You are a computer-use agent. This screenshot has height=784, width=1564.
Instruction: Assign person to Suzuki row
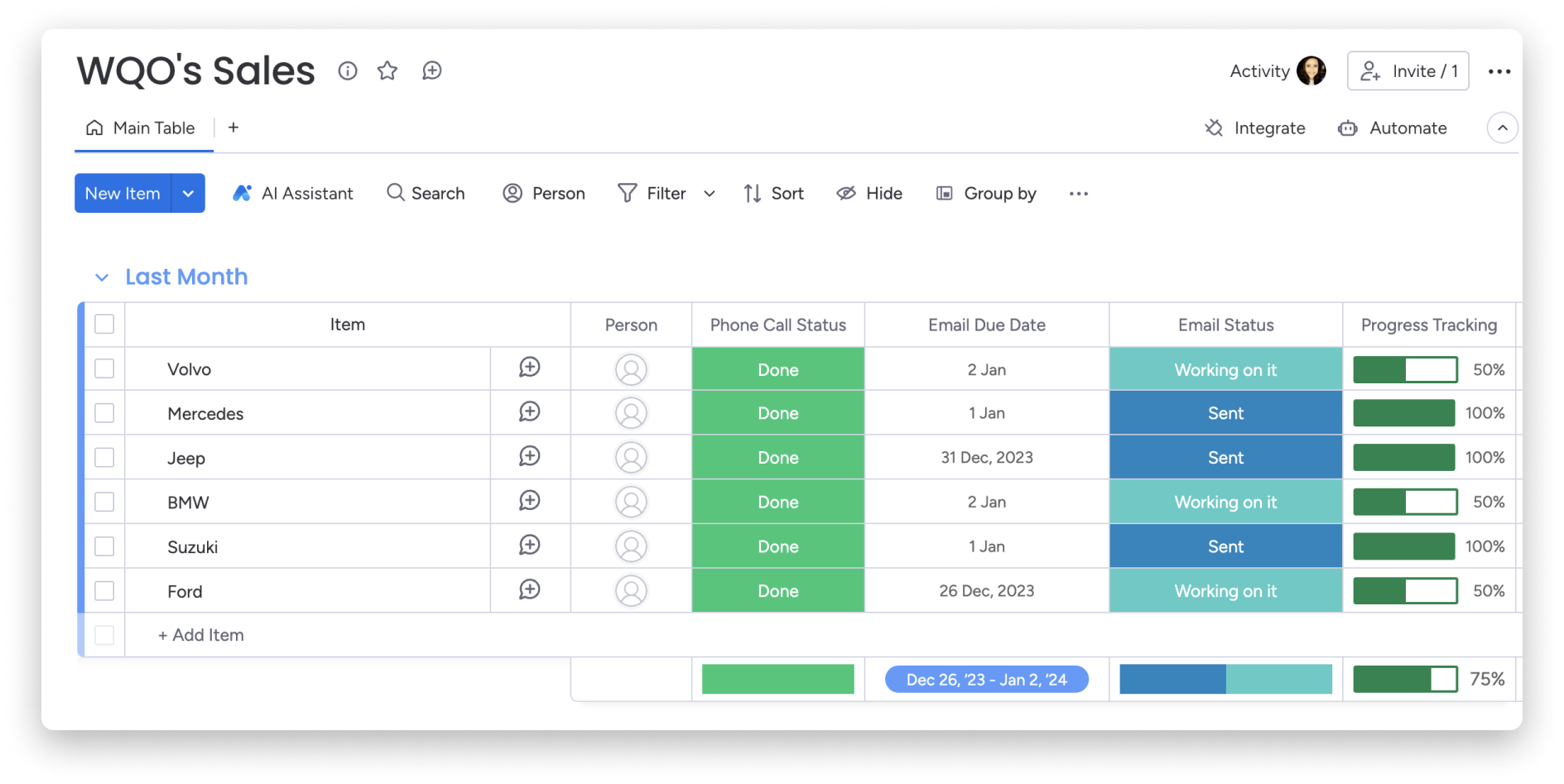tap(631, 546)
